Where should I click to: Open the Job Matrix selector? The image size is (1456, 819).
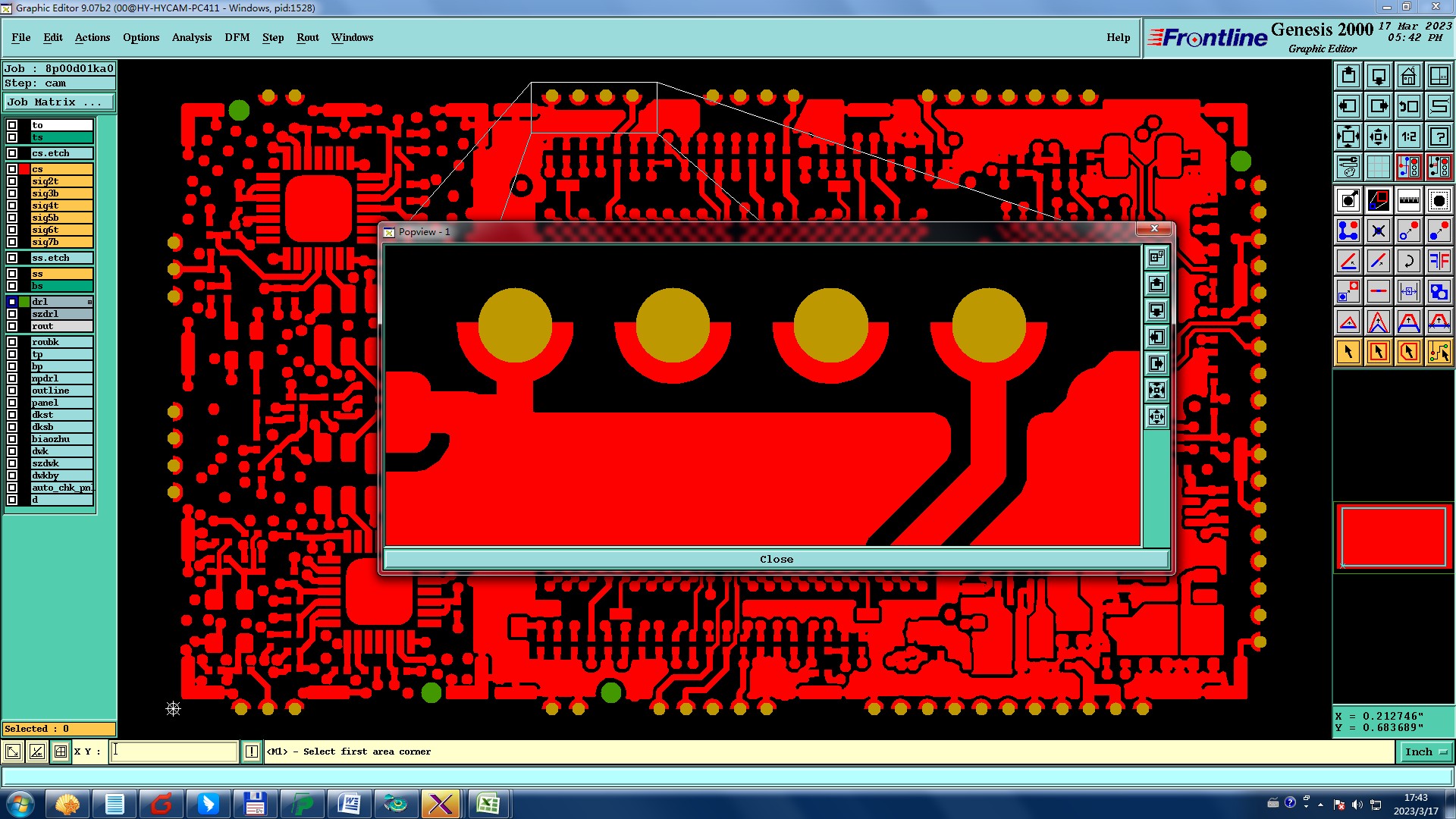click(59, 102)
